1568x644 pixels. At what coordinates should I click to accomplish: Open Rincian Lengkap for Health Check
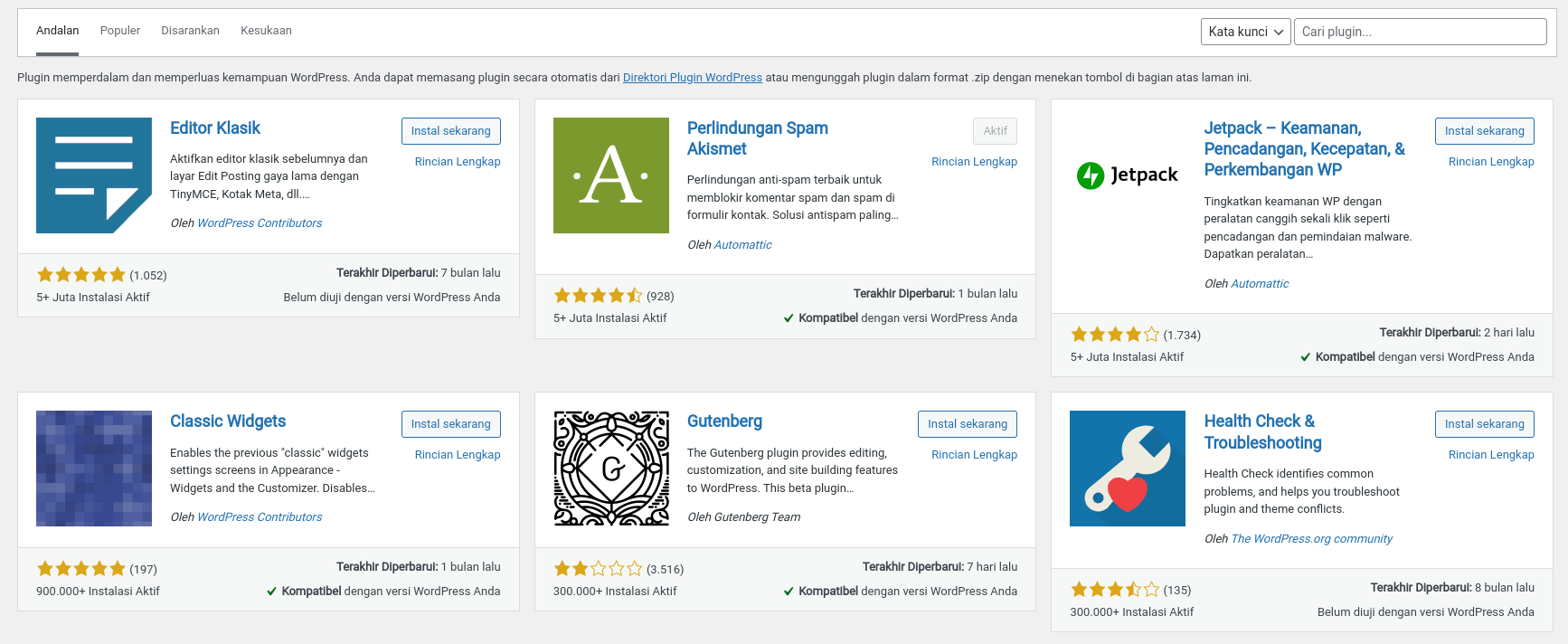tap(1491, 455)
